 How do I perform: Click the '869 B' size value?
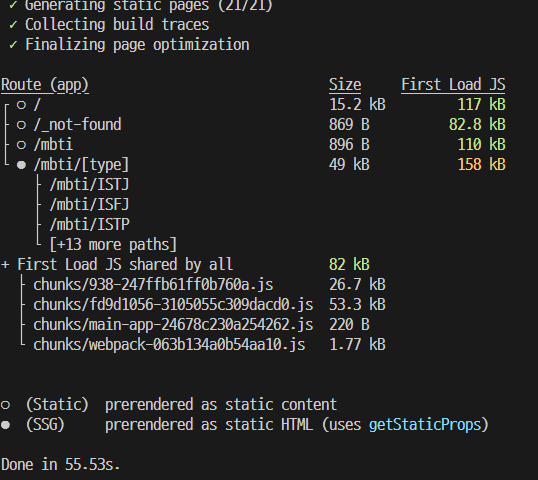(x=349, y=125)
